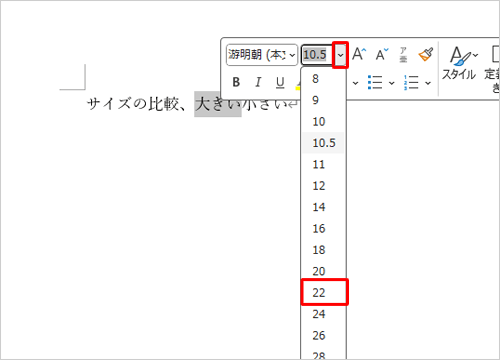
Task: Pick font size 14 in dropdown
Action: (x=323, y=207)
